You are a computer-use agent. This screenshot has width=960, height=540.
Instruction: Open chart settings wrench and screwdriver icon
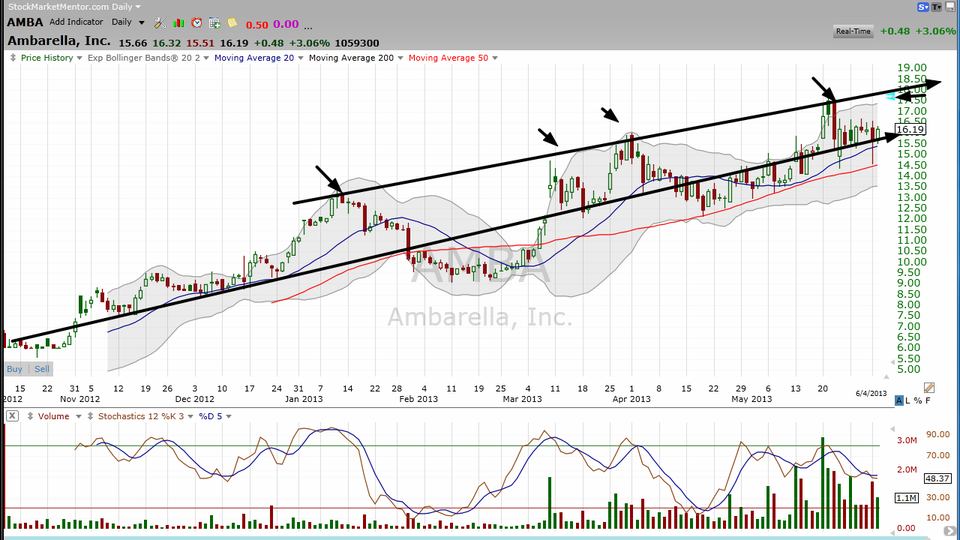pos(160,23)
